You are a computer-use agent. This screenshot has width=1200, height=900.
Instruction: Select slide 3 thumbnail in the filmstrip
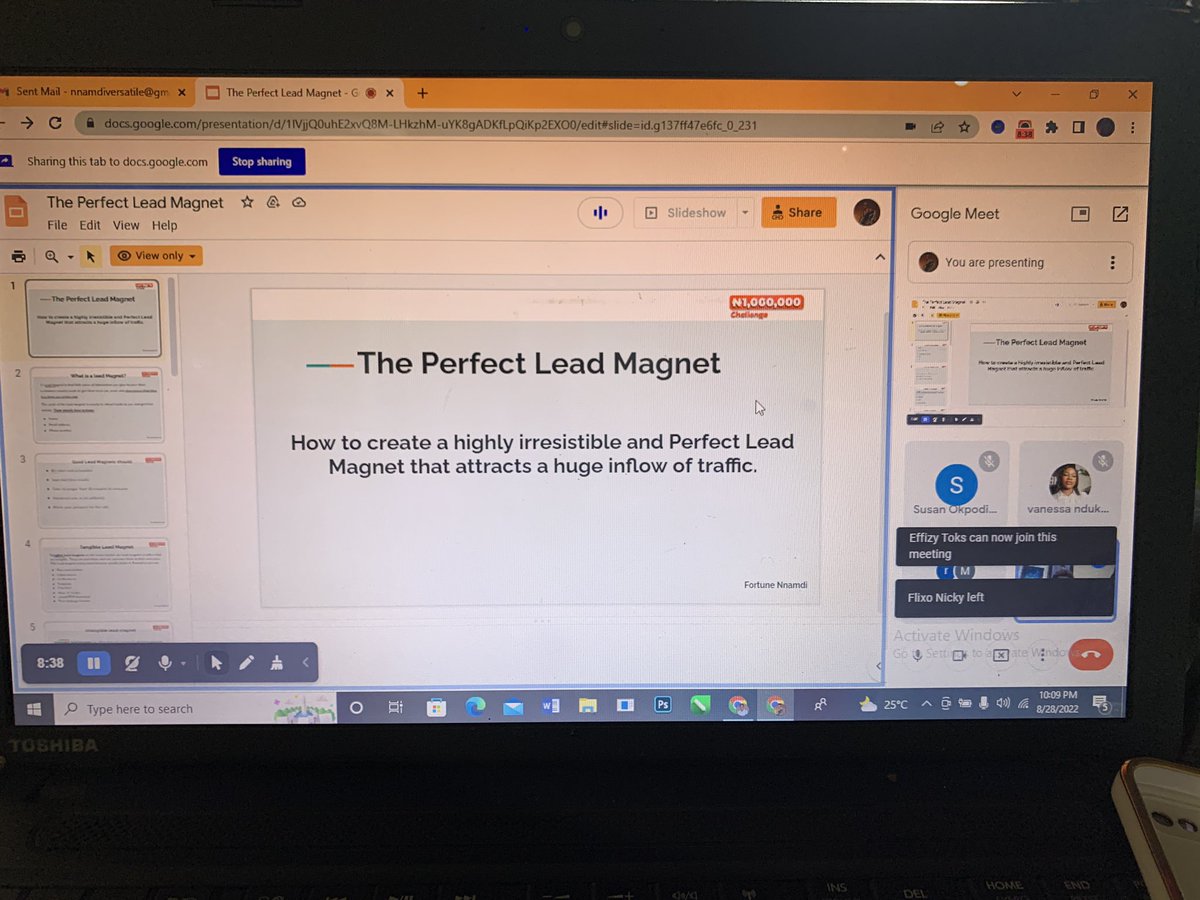click(99, 491)
